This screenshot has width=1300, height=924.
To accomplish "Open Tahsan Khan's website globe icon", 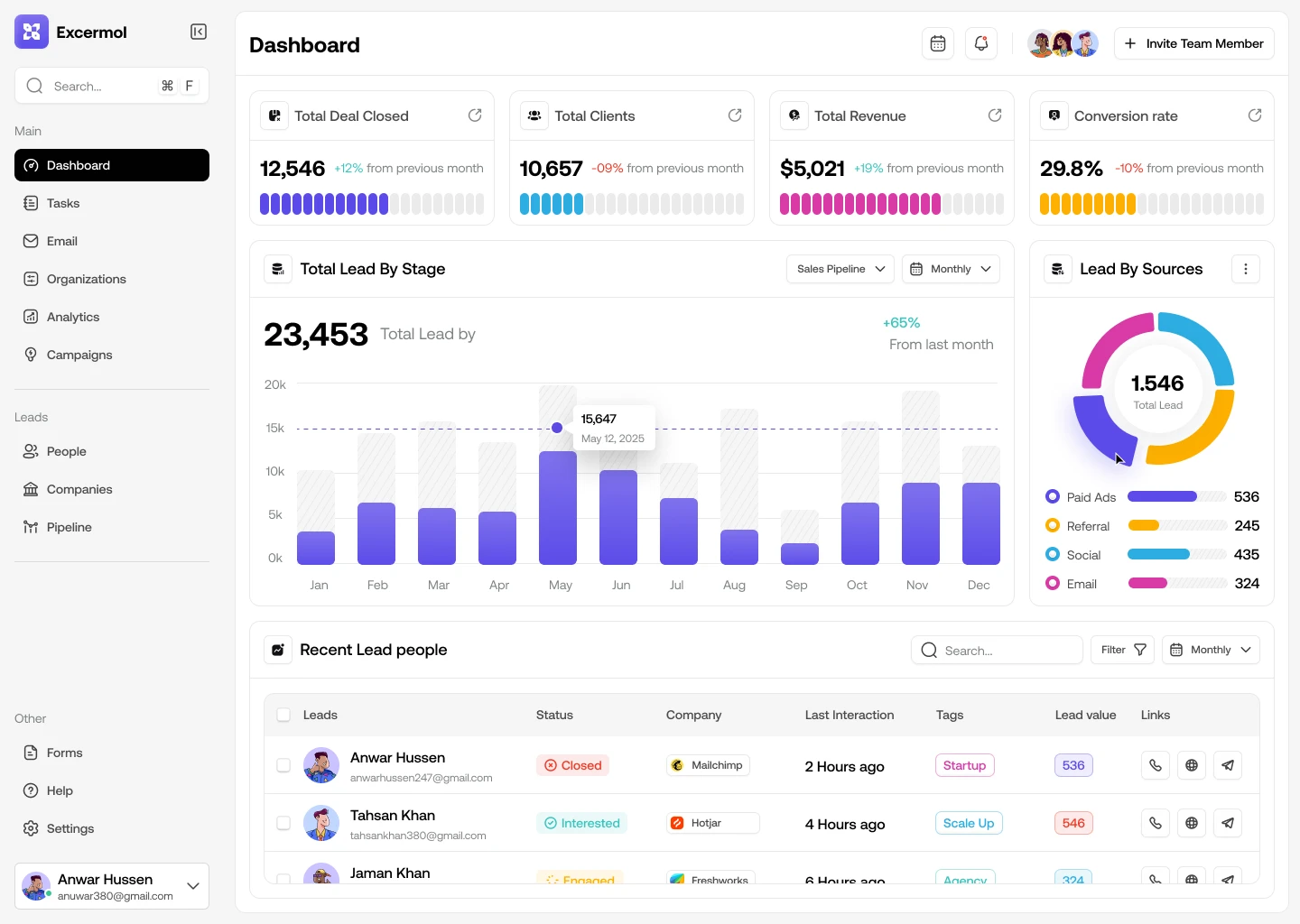I will [1192, 823].
